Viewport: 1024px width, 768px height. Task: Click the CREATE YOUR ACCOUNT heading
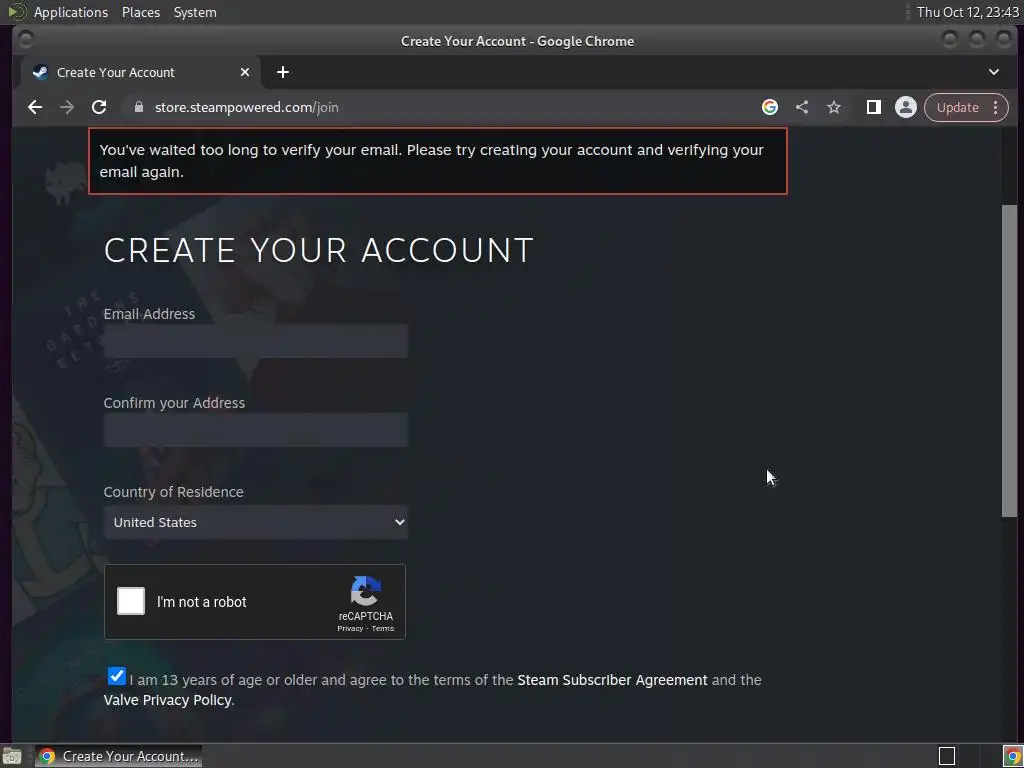click(x=319, y=250)
